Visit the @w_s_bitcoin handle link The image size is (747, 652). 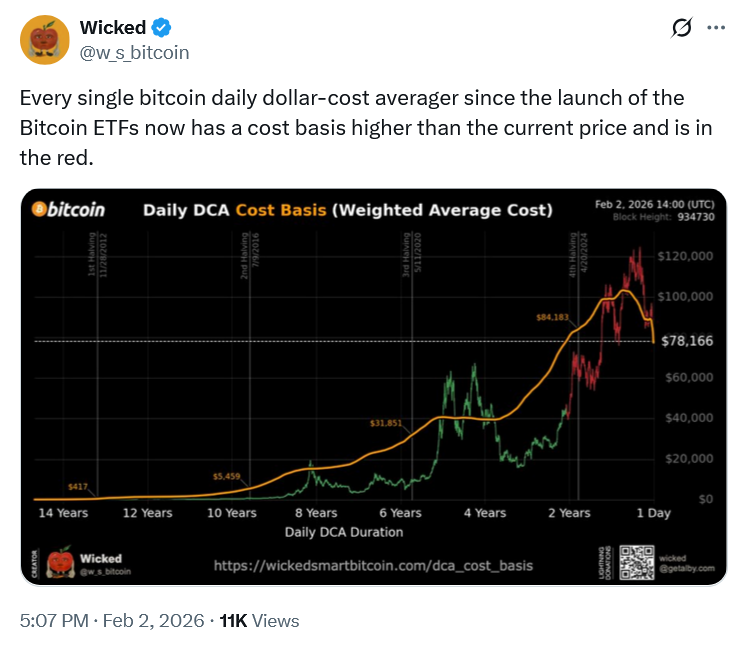tap(134, 52)
